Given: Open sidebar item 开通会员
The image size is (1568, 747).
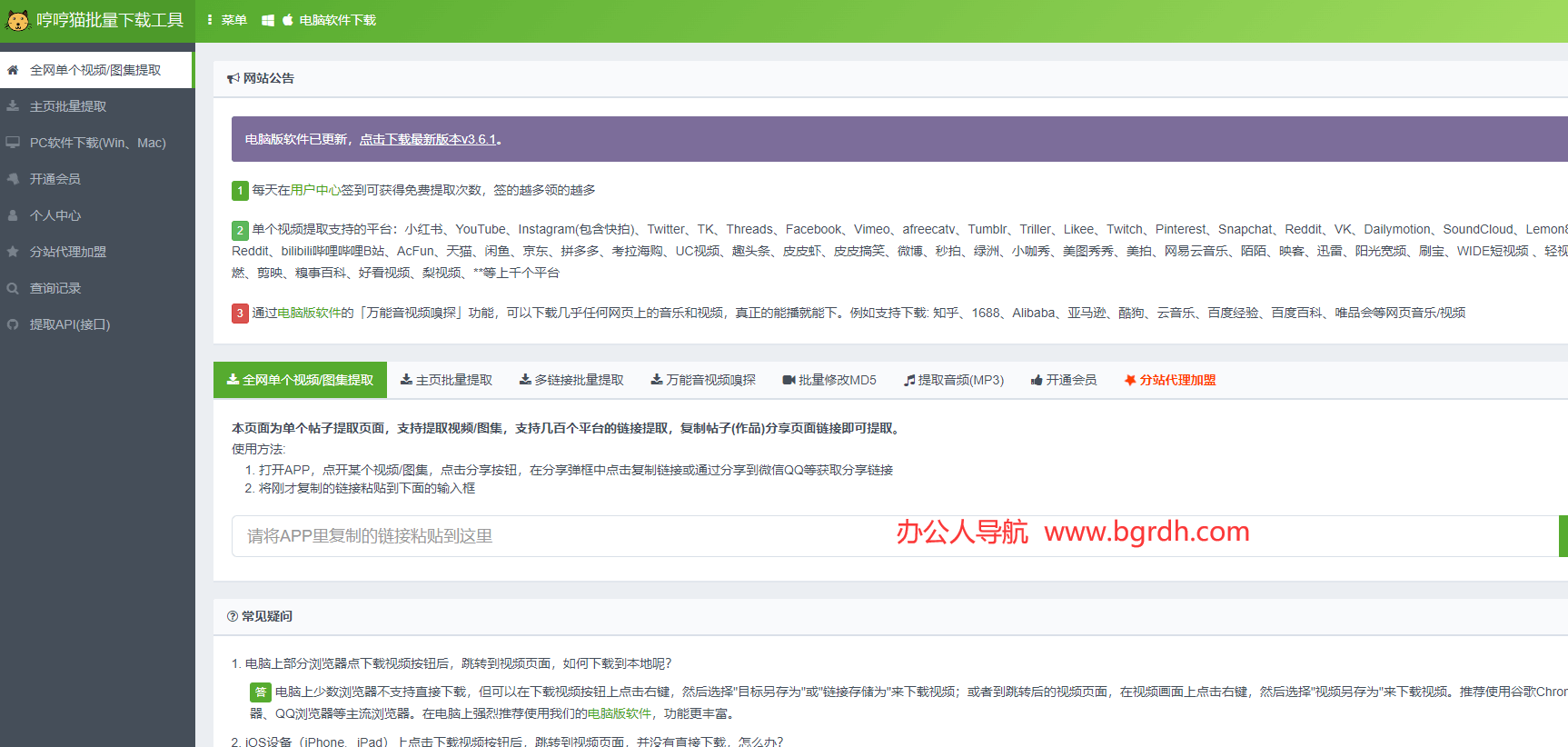Looking at the screenshot, I should [x=96, y=179].
